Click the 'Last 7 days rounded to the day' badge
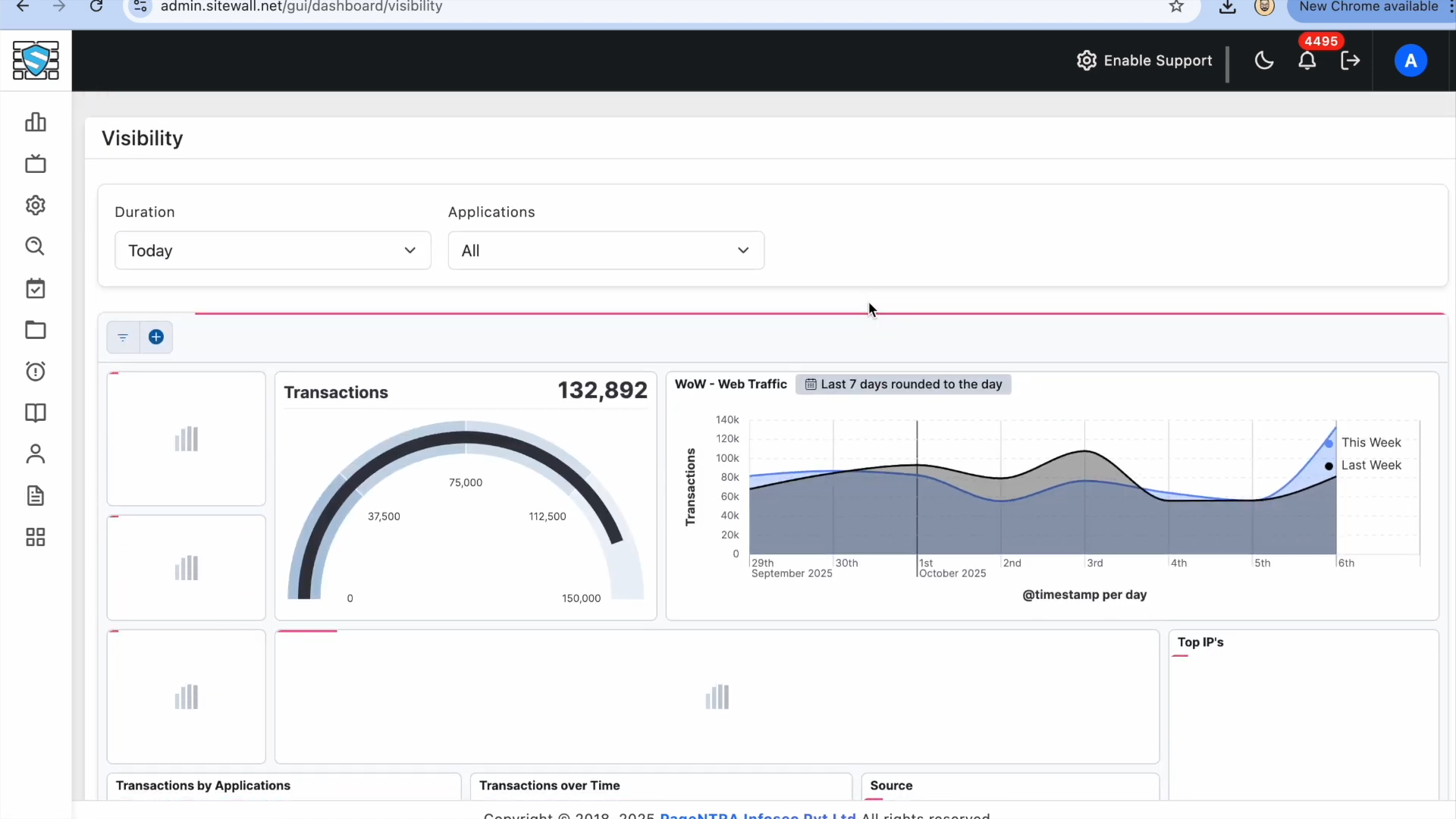This screenshot has height=819, width=1456. pyautogui.click(x=903, y=384)
